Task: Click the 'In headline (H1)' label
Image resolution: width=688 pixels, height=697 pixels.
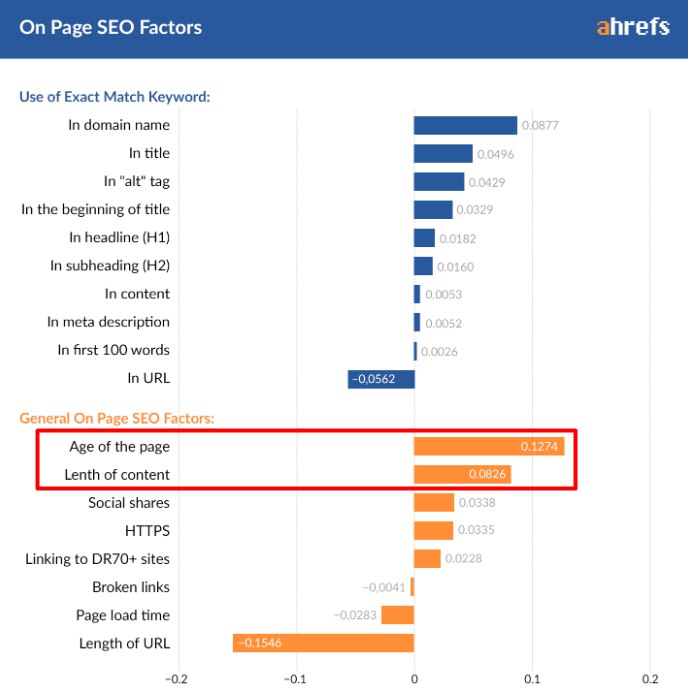Action: pyautogui.click(x=120, y=237)
